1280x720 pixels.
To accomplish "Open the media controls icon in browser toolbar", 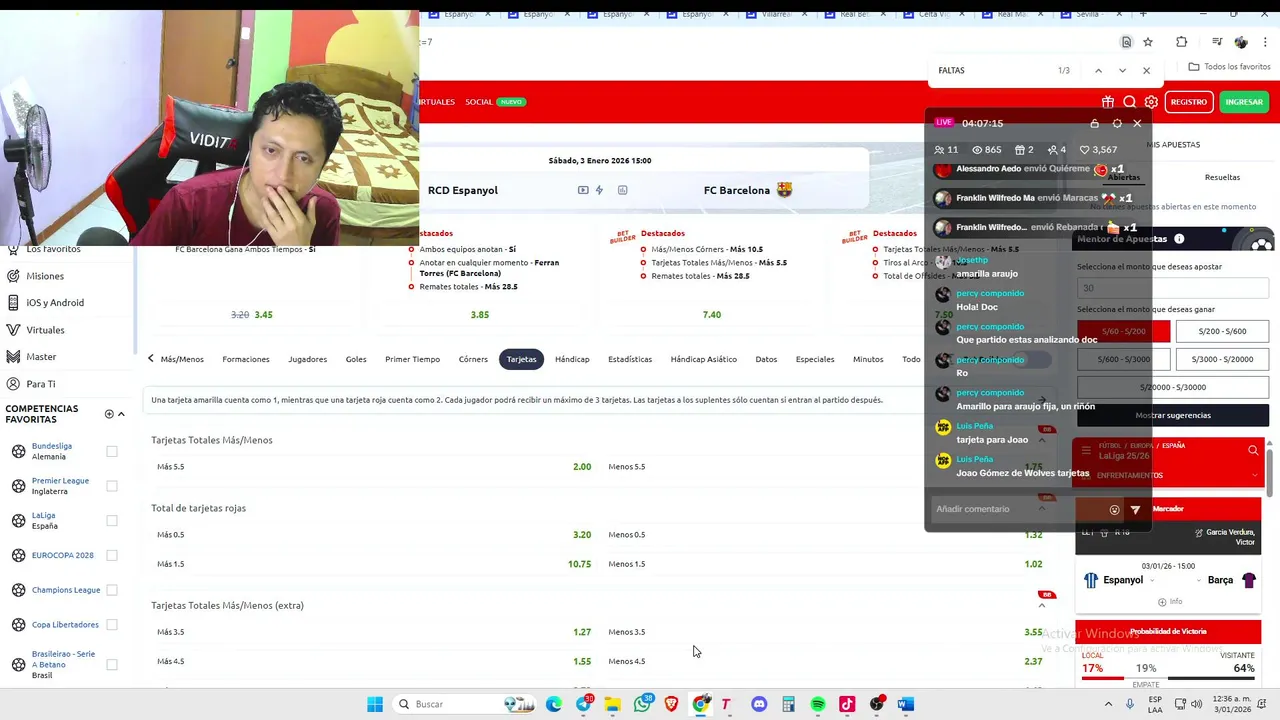I will click(x=1217, y=42).
